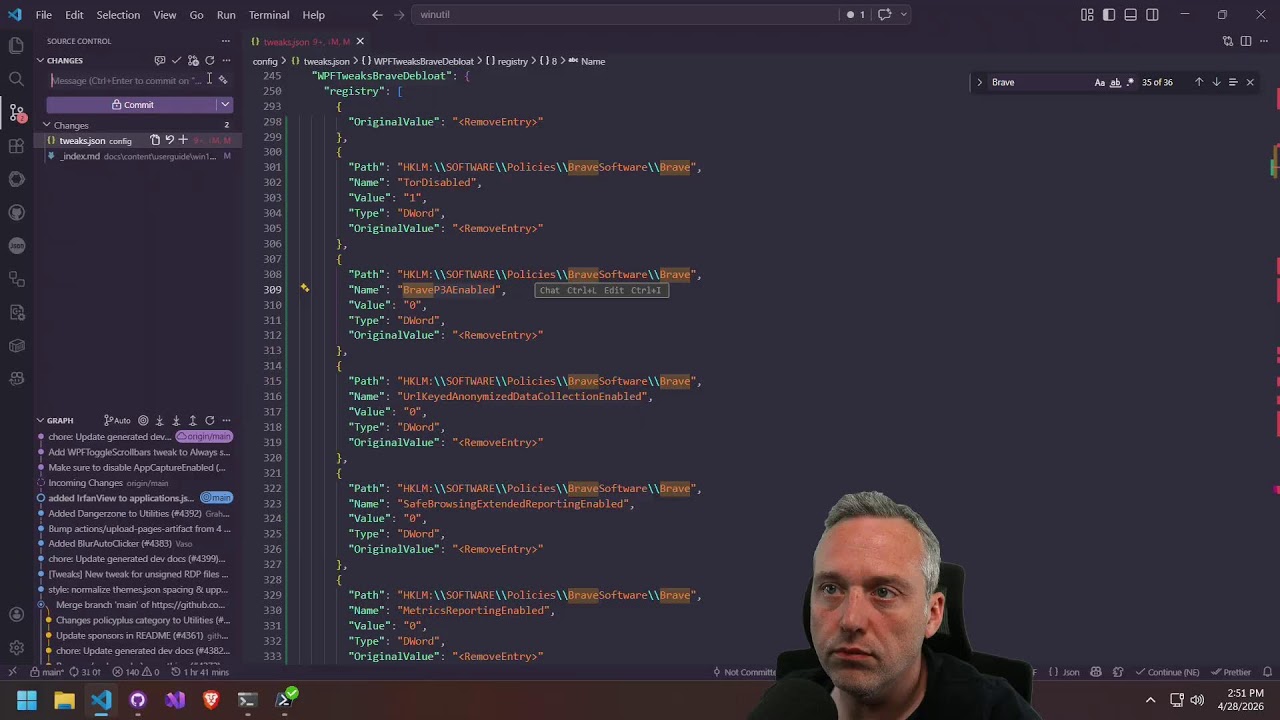This screenshot has height=720, width=1280.
Task: Open file icon for tweaks.json change
Action: click(155, 140)
